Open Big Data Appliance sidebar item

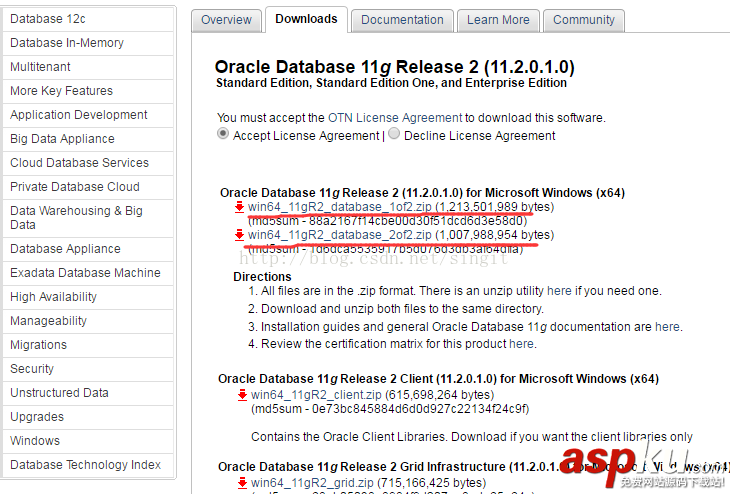point(88,139)
